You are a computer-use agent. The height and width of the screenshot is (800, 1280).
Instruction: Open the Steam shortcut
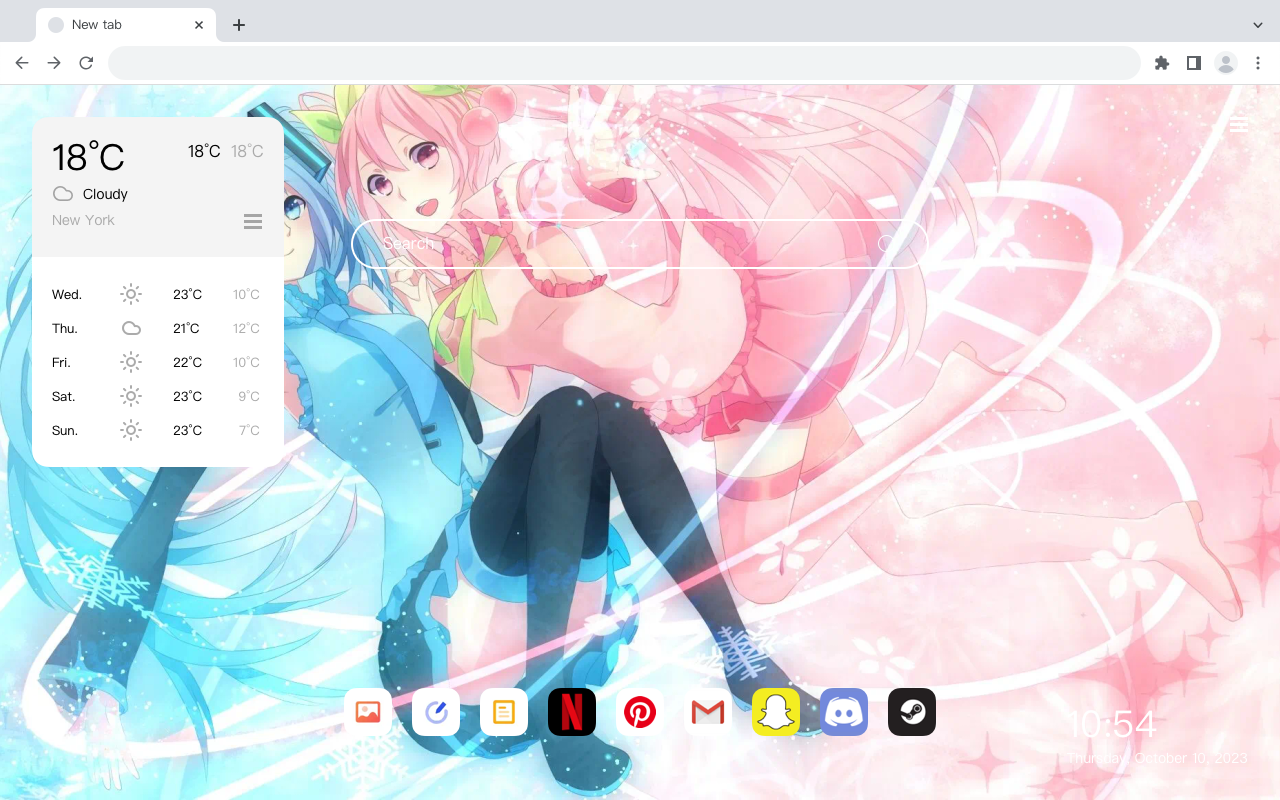[912, 712]
